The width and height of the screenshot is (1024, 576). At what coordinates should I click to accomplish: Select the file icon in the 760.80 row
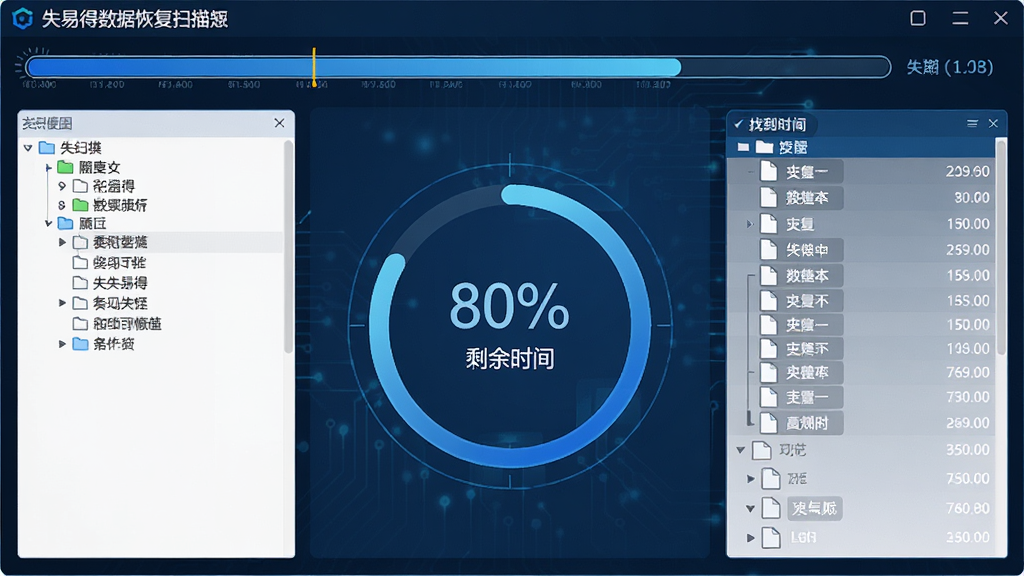(x=771, y=508)
